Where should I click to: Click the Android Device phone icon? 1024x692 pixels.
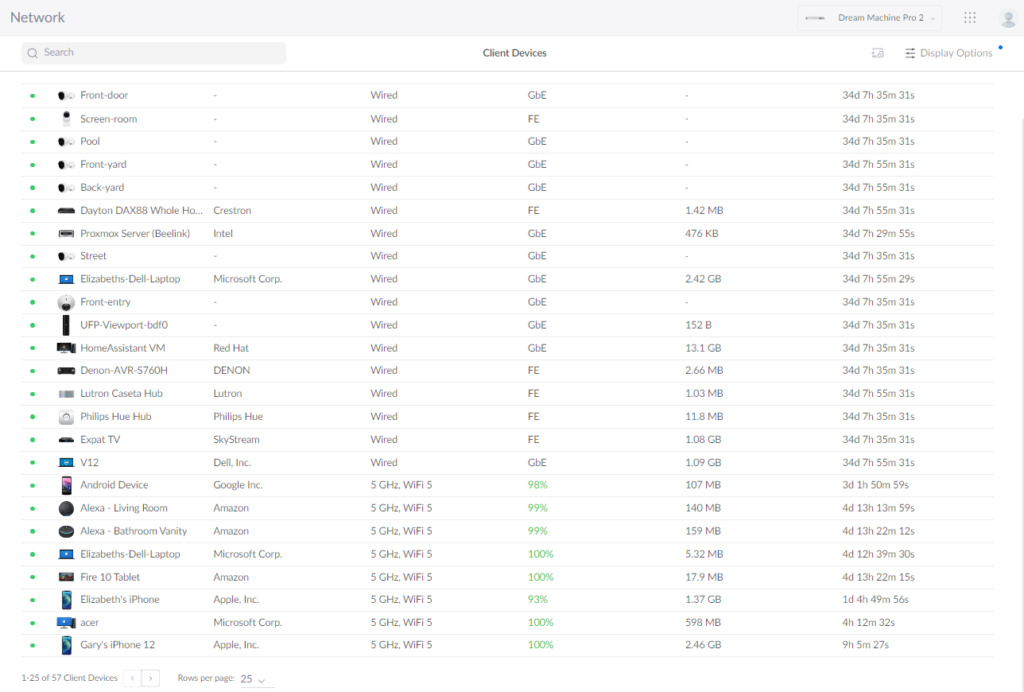click(x=66, y=485)
